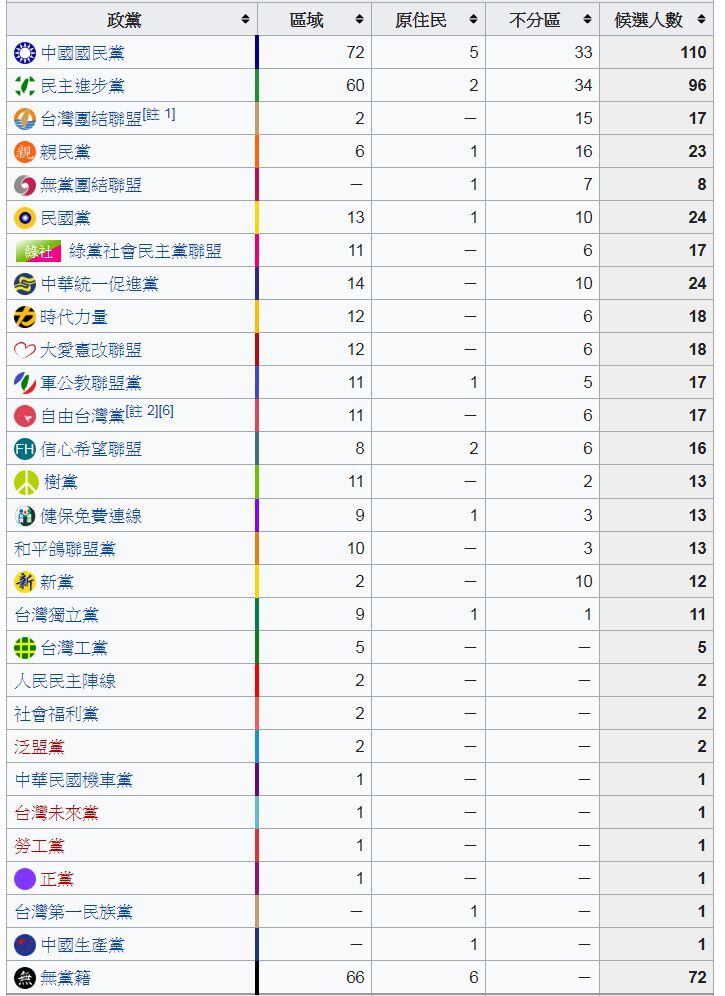
Task: Open the 綠黨社會民主黨聯盟 link
Action: [146, 251]
